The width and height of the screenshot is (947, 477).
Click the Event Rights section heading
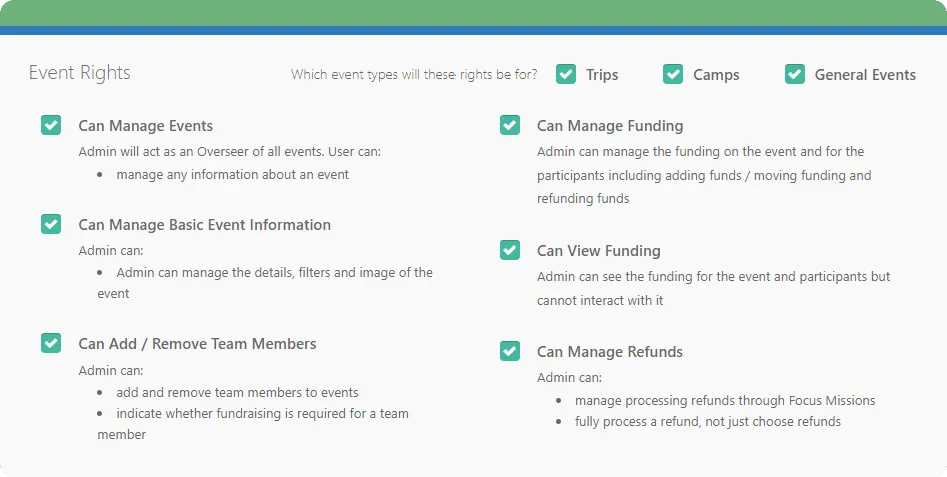tap(79, 73)
